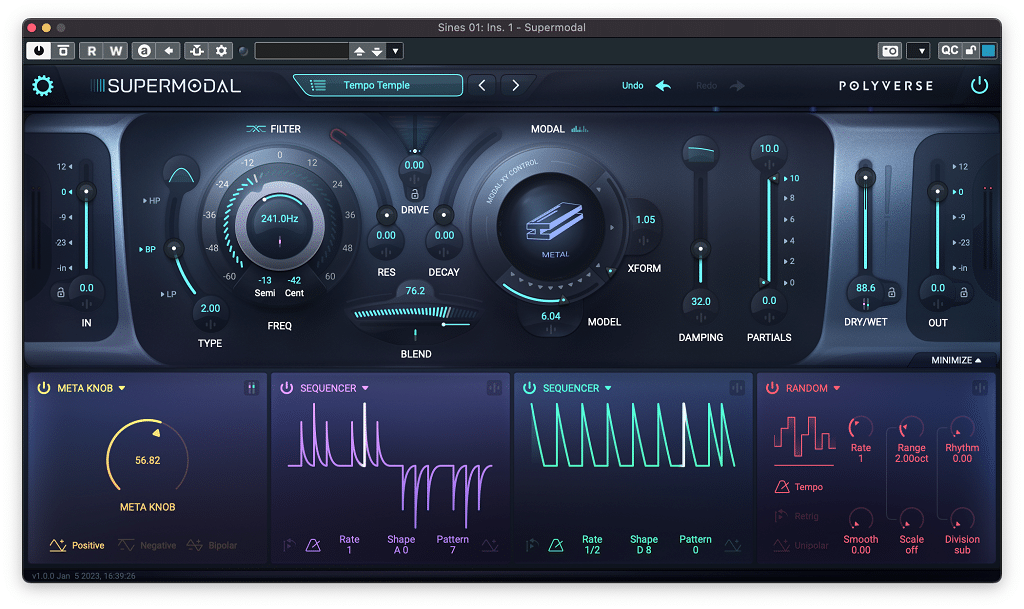
Task: Open the dropdown next to the camera icon
Action: coord(920,51)
